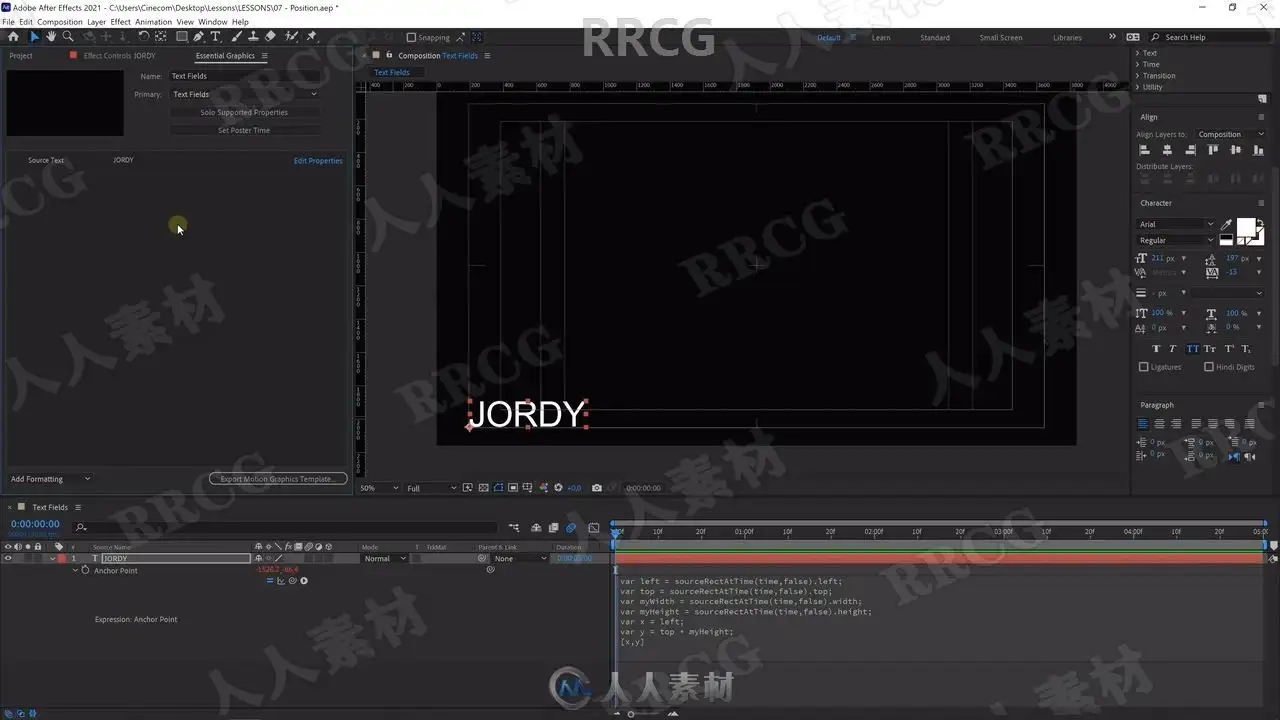Apply Faux Italic text style
1280x720 pixels.
[x=1175, y=349]
